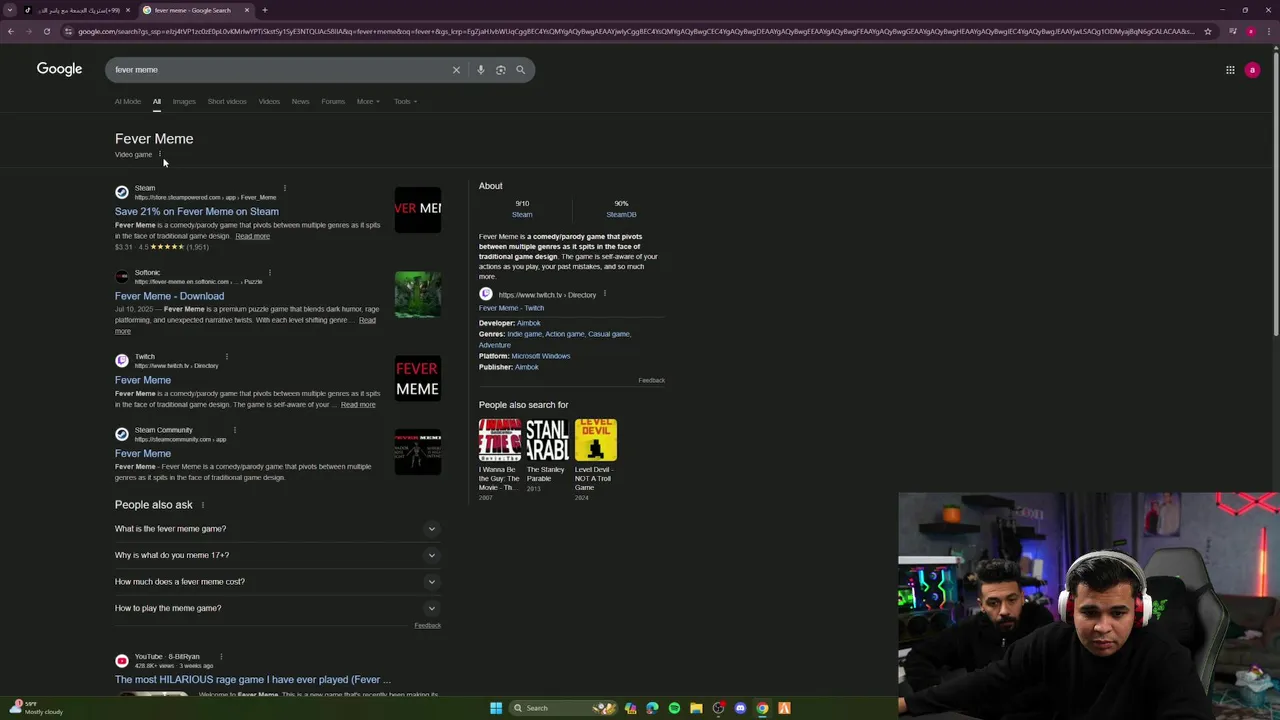Open 'Fever Meme - Download' Softonic link
The image size is (1280, 720).
click(169, 296)
